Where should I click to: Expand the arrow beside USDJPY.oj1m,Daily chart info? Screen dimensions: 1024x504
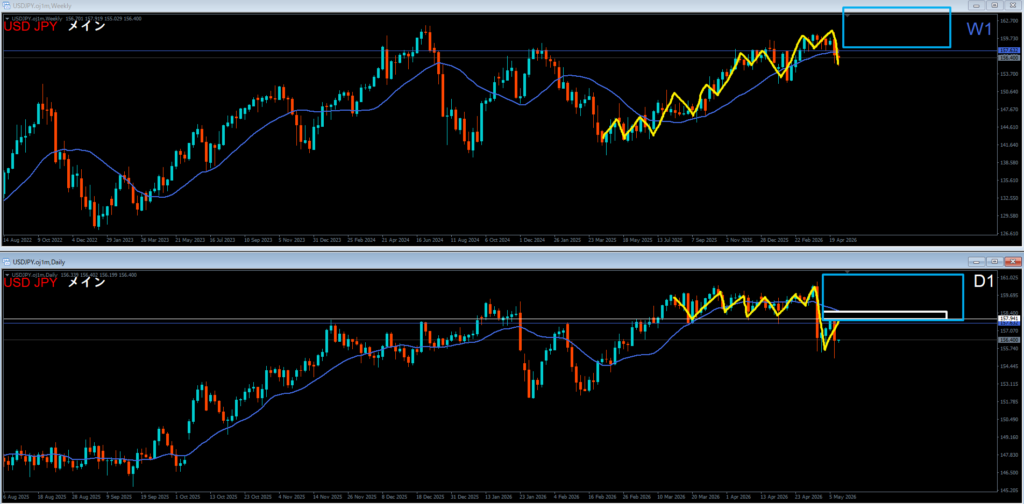(7, 275)
